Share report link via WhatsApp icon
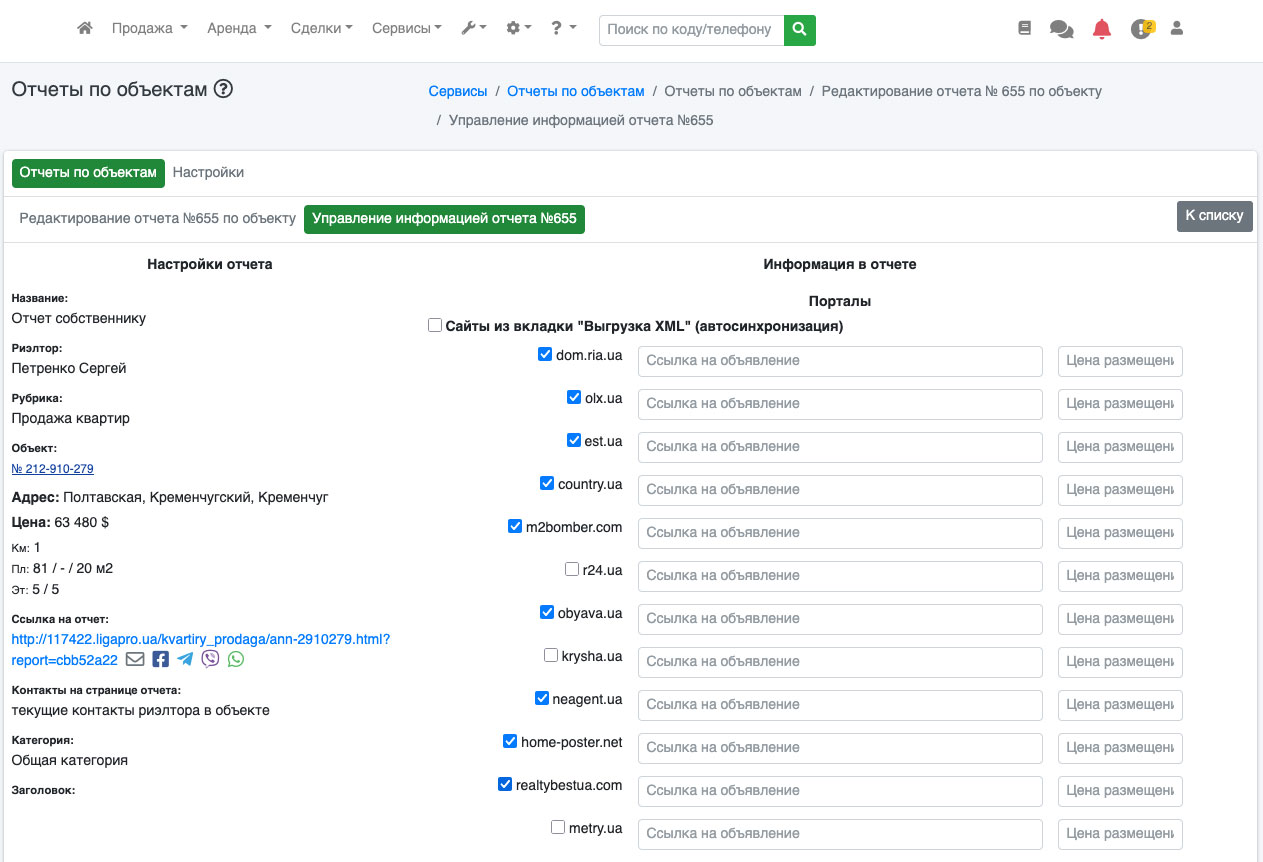Viewport: 1263px width, 862px height. coord(236,659)
